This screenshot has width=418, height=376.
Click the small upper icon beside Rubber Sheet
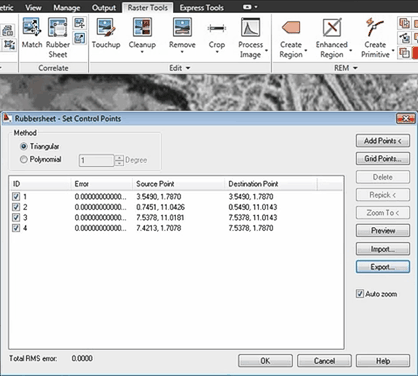[x=79, y=23]
